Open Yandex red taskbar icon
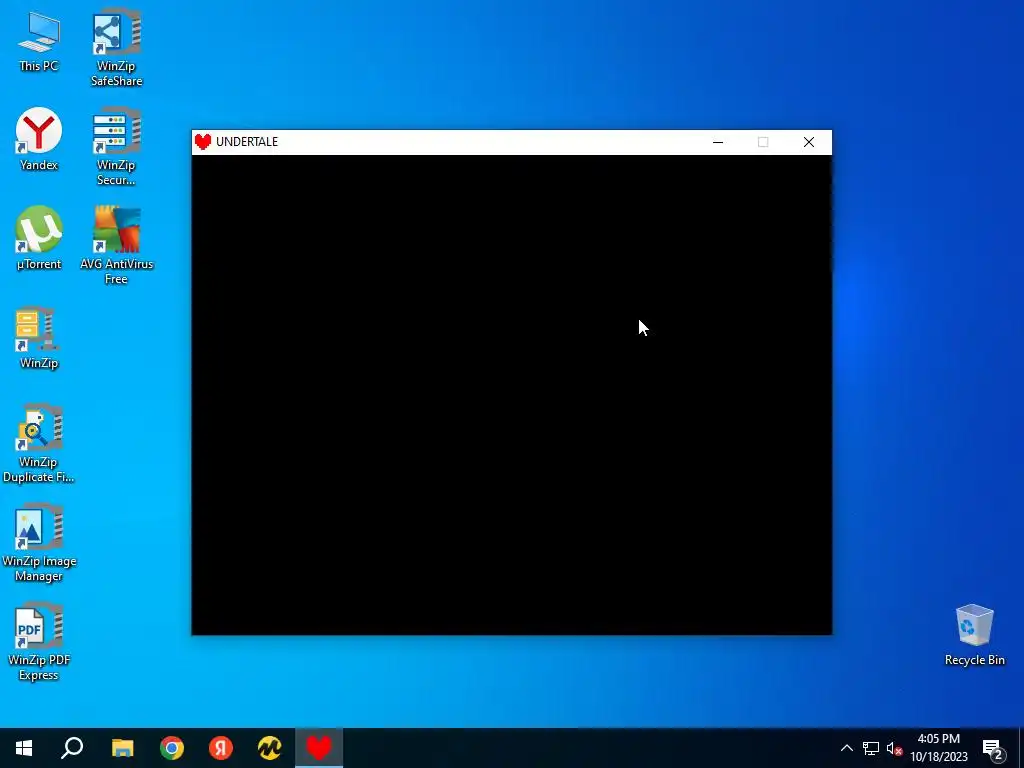This screenshot has height=768, width=1024. tap(221, 748)
